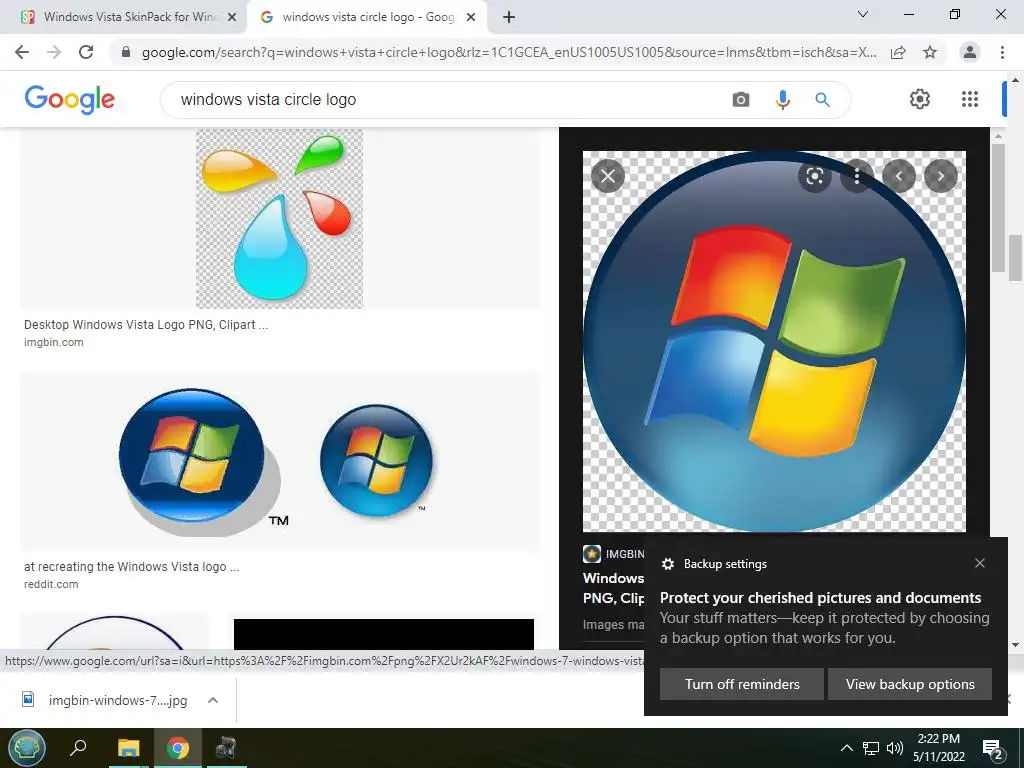Go back with browser back arrow

click(x=22, y=52)
